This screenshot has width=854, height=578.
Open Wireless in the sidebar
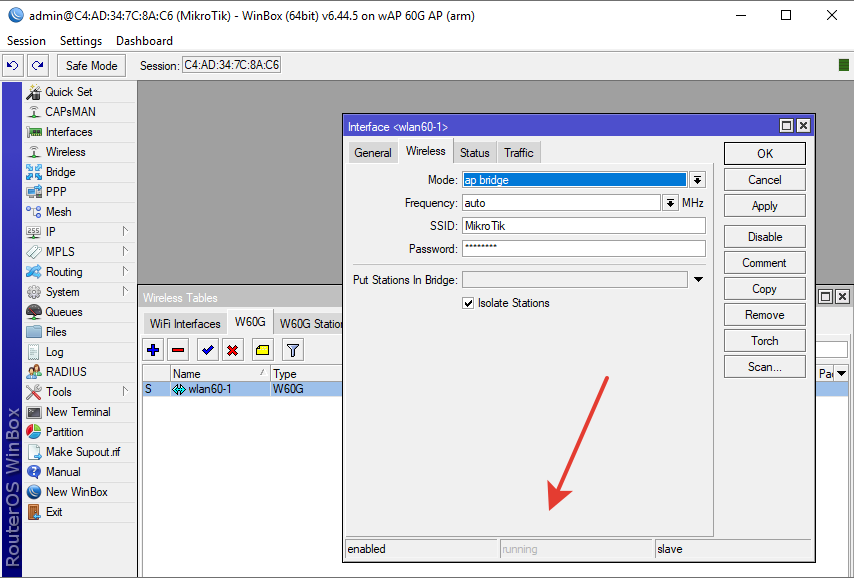[80, 152]
